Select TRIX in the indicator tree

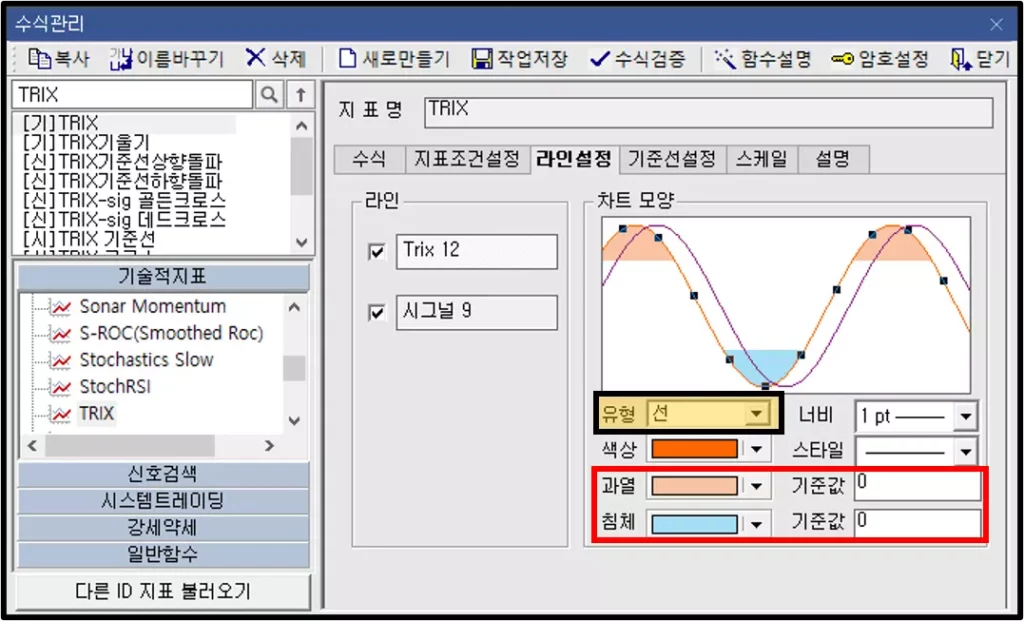coord(97,414)
